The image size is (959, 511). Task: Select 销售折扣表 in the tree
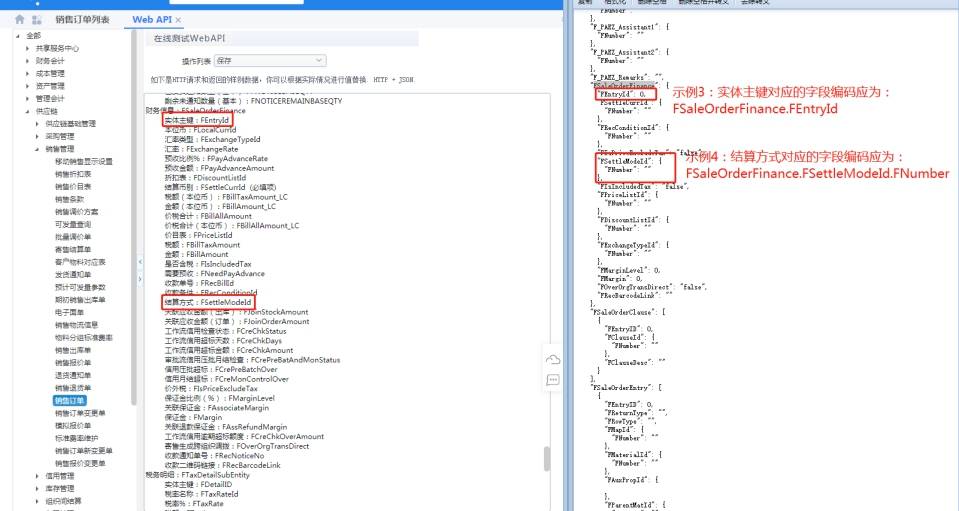(x=73, y=174)
